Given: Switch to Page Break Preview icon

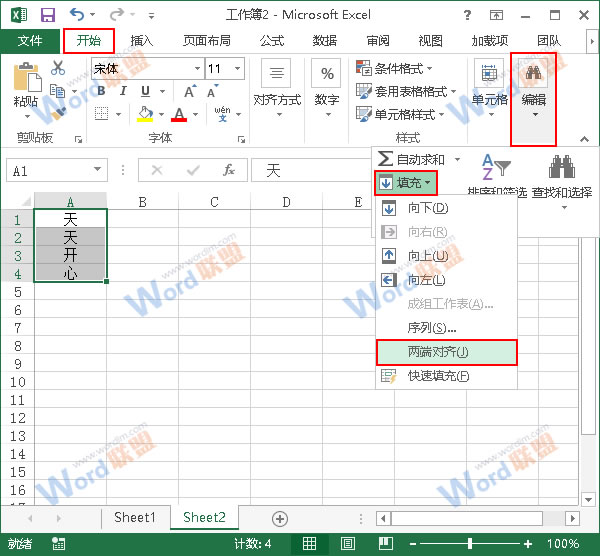Looking at the screenshot, I should click(x=385, y=544).
